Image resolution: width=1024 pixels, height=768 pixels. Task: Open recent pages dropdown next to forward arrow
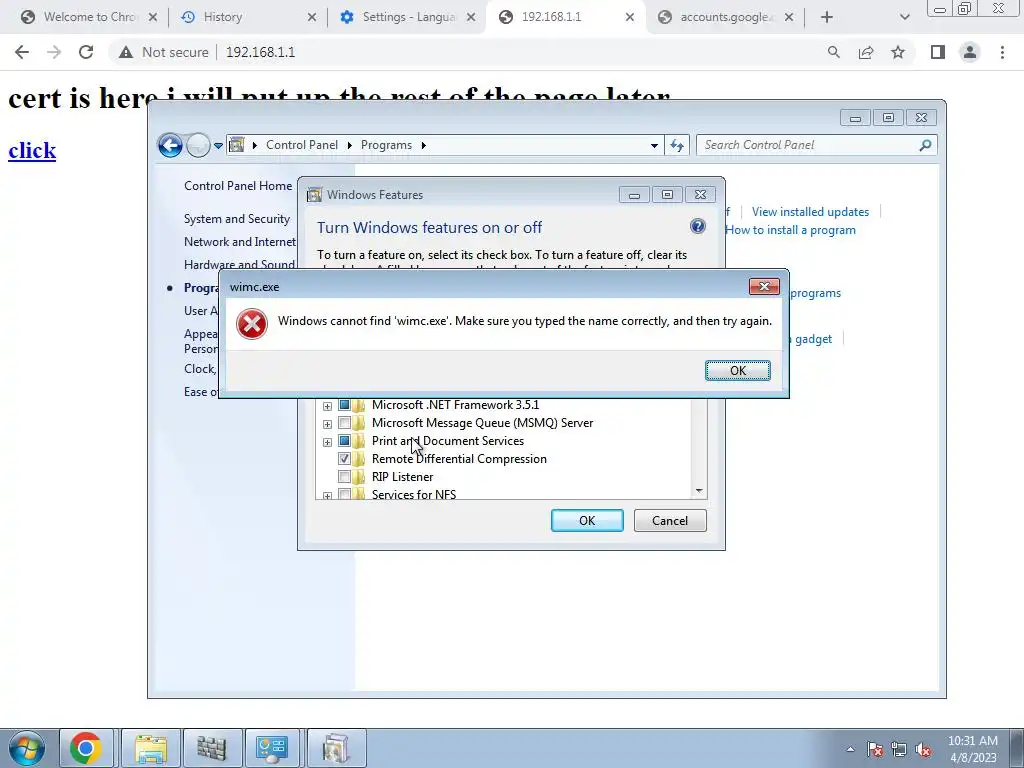coord(218,146)
